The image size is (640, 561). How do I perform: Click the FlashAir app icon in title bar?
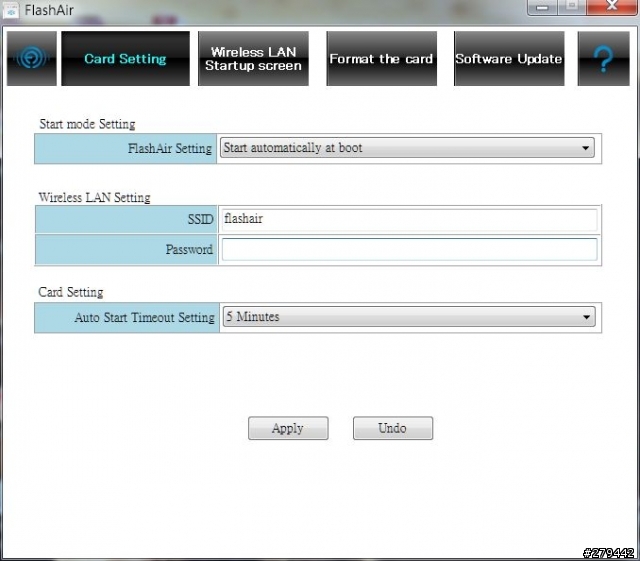pos(11,10)
